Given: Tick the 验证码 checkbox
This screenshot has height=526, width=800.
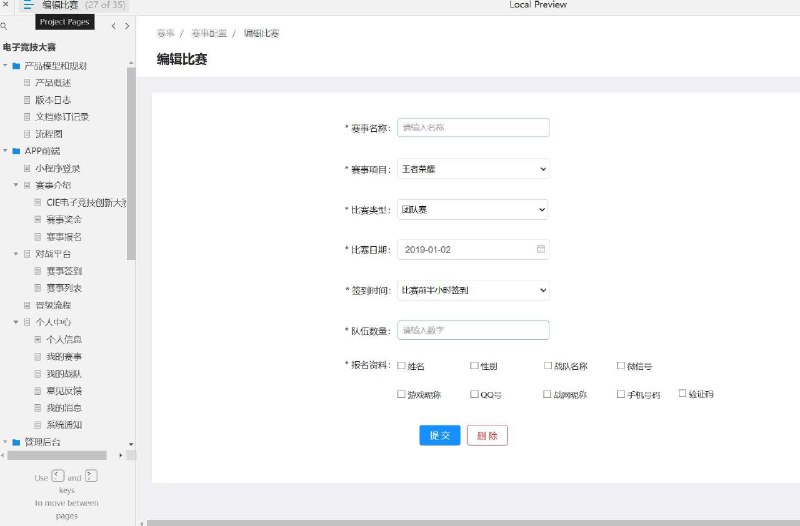Looking at the screenshot, I should 682,393.
